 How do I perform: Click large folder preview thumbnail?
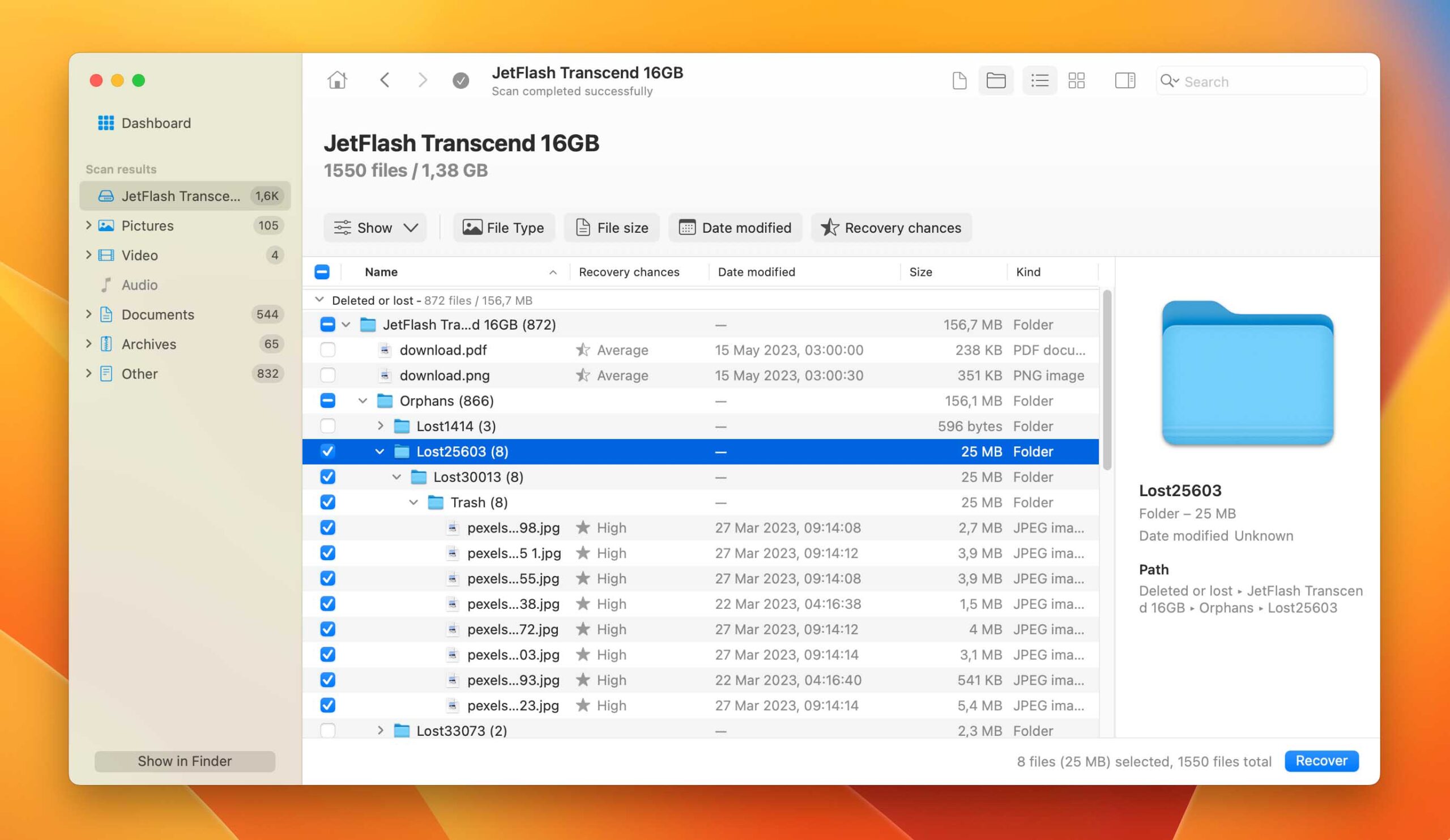pyautogui.click(x=1247, y=373)
